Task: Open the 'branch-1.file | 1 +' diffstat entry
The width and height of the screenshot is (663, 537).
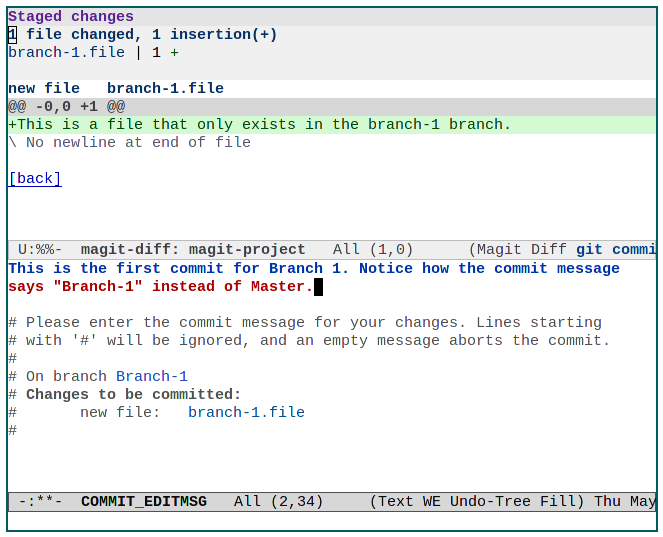Action: pyautogui.click(x=93, y=52)
